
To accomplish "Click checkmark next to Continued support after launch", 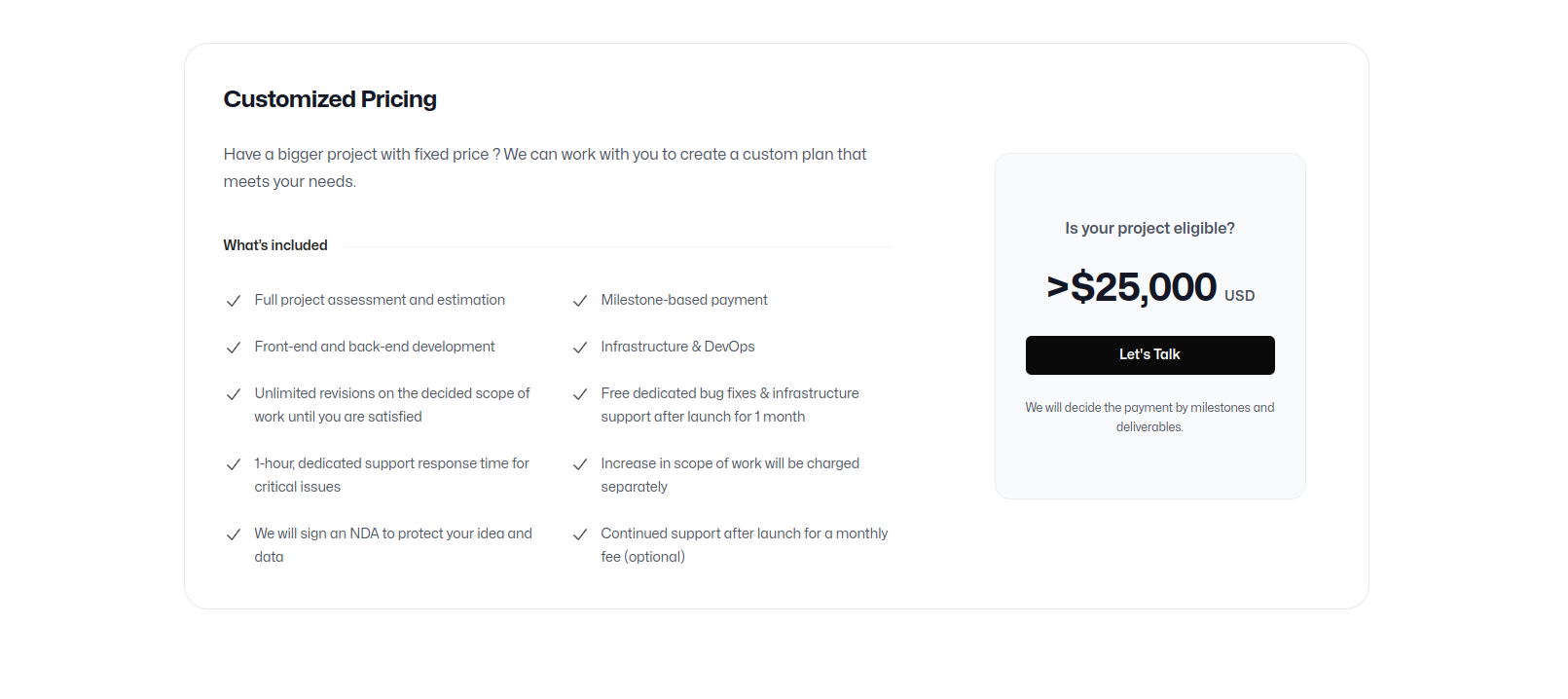I will [580, 534].
